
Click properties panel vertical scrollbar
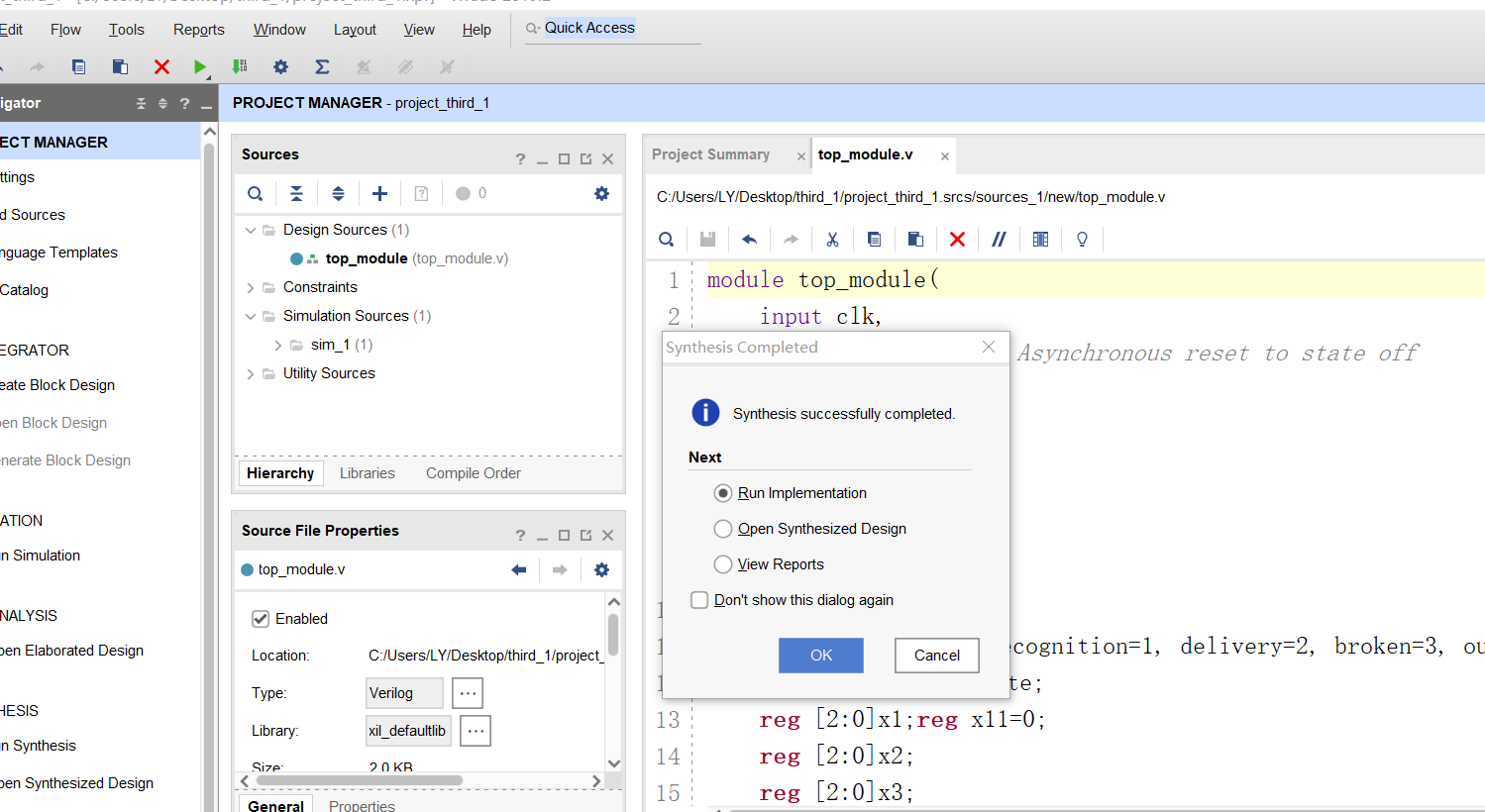[x=613, y=635]
